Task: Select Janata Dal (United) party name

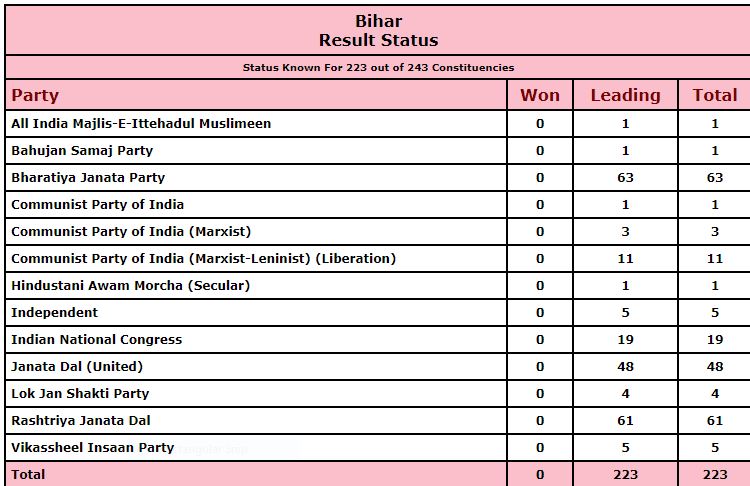Action: pos(77,366)
